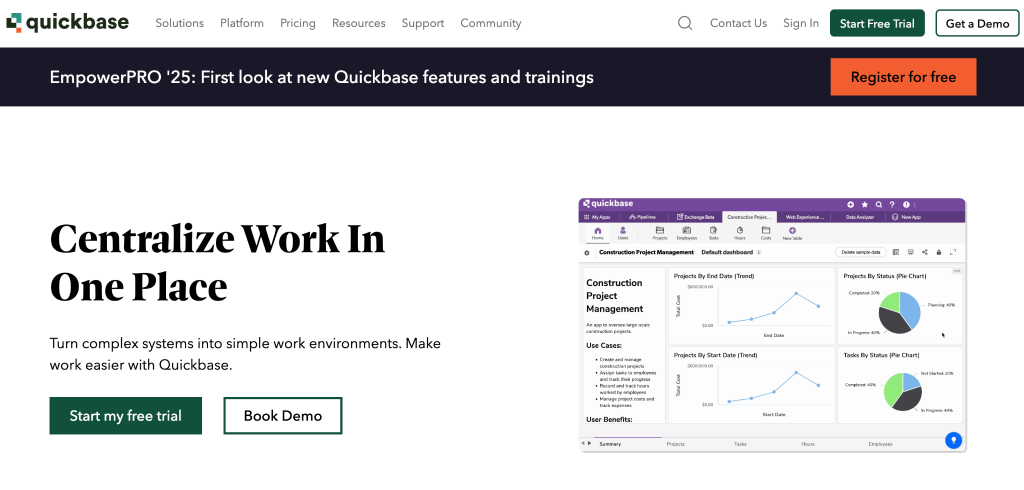1024x490 pixels.
Task: Click the Start Free Trial header button
Action: coord(877,23)
